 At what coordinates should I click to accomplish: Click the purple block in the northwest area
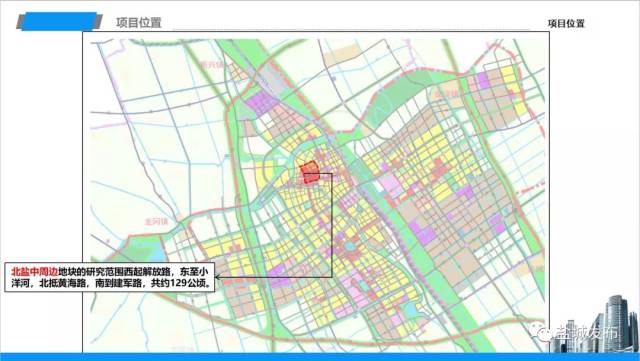[261, 102]
